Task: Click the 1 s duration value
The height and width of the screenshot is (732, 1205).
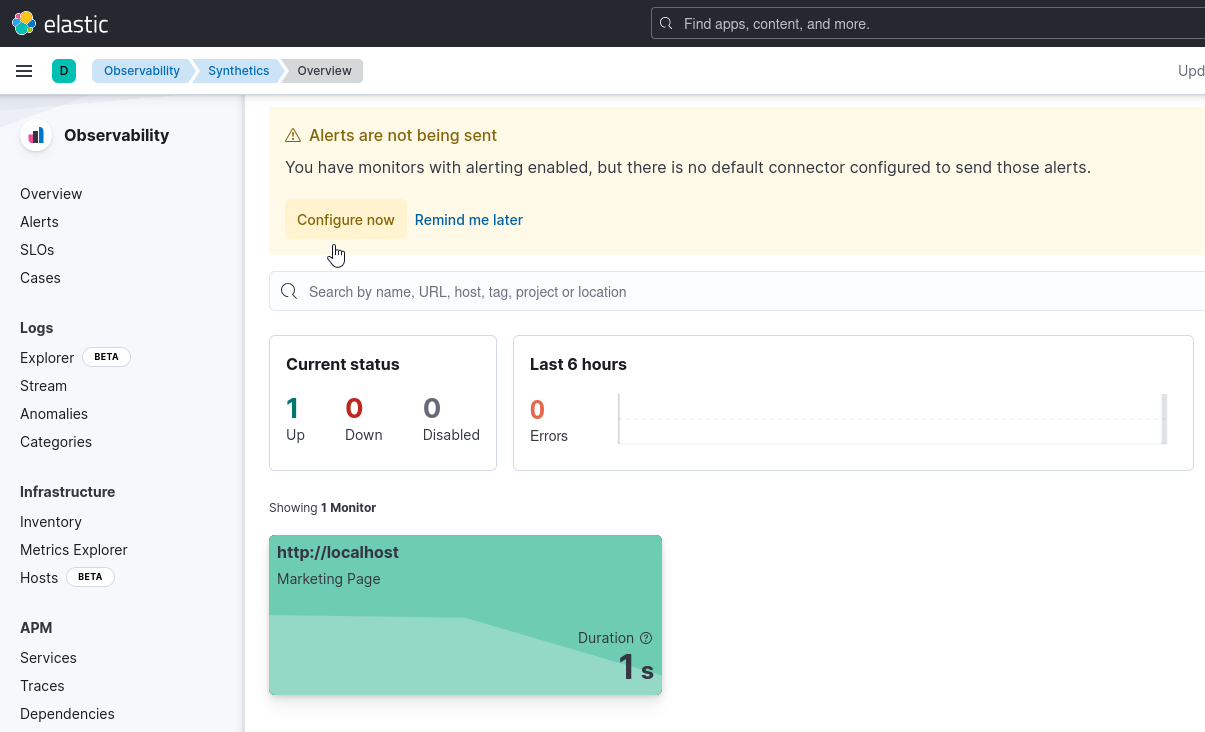Action: pyautogui.click(x=635, y=667)
